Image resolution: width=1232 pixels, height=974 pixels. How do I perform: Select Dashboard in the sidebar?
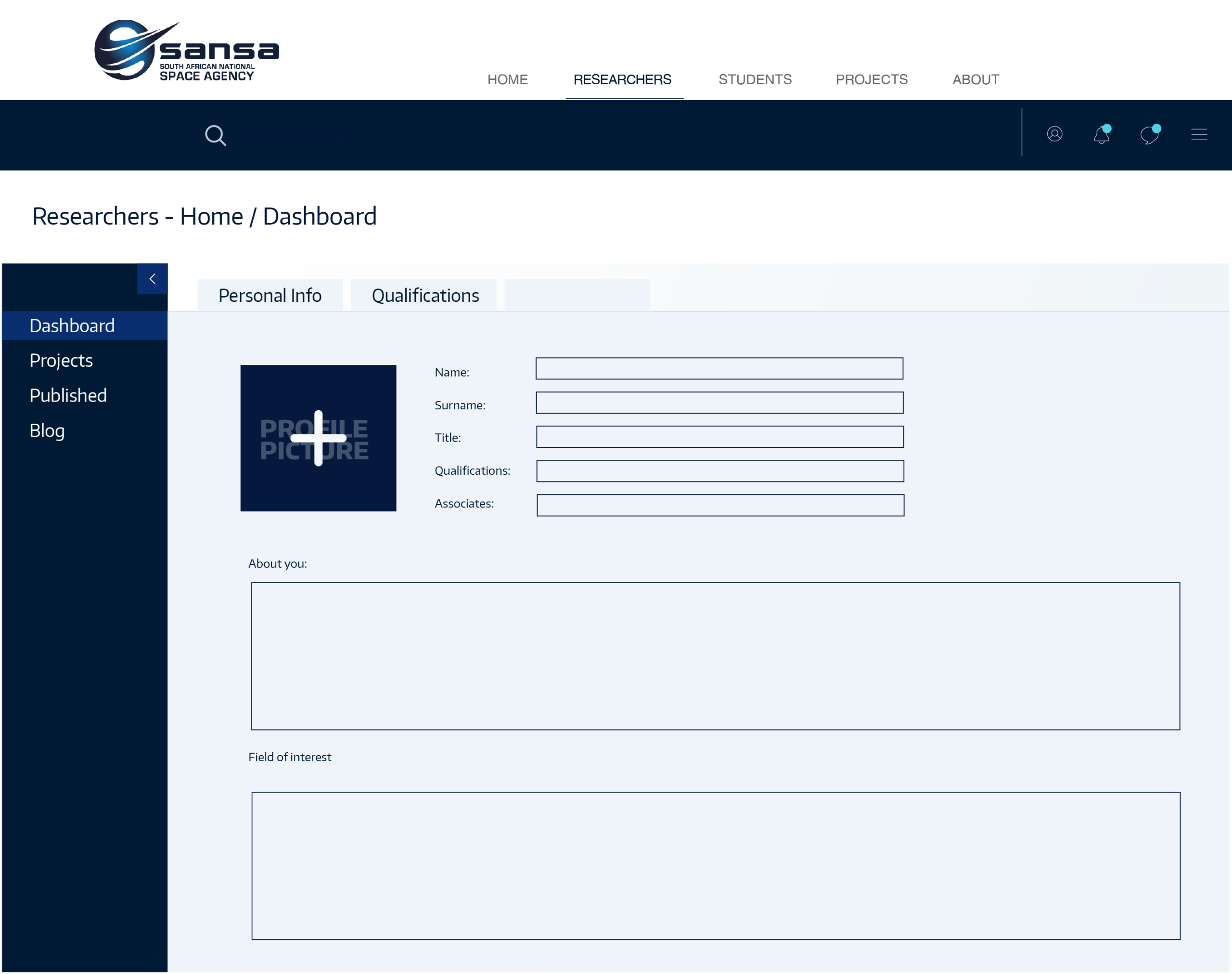pyautogui.click(x=85, y=325)
